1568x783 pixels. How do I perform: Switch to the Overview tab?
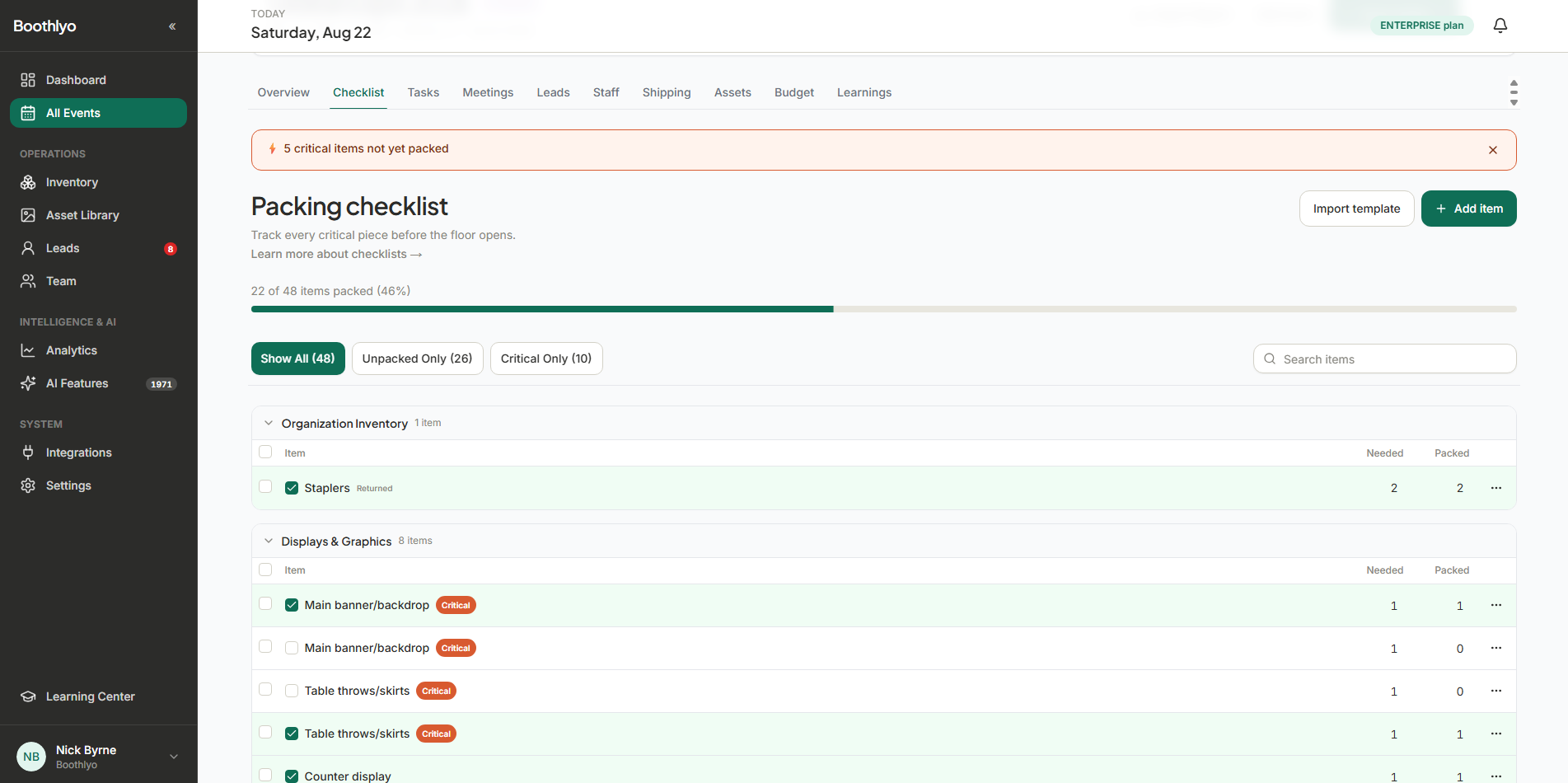(x=283, y=92)
